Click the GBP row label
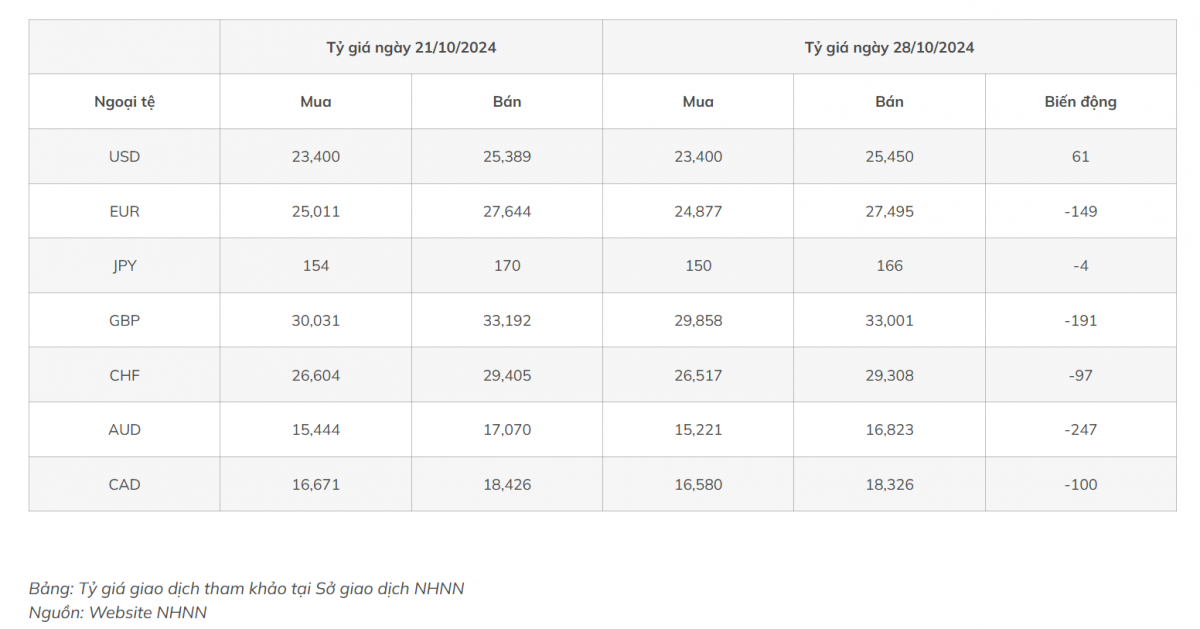Image resolution: width=1200 pixels, height=629 pixels. [x=124, y=321]
